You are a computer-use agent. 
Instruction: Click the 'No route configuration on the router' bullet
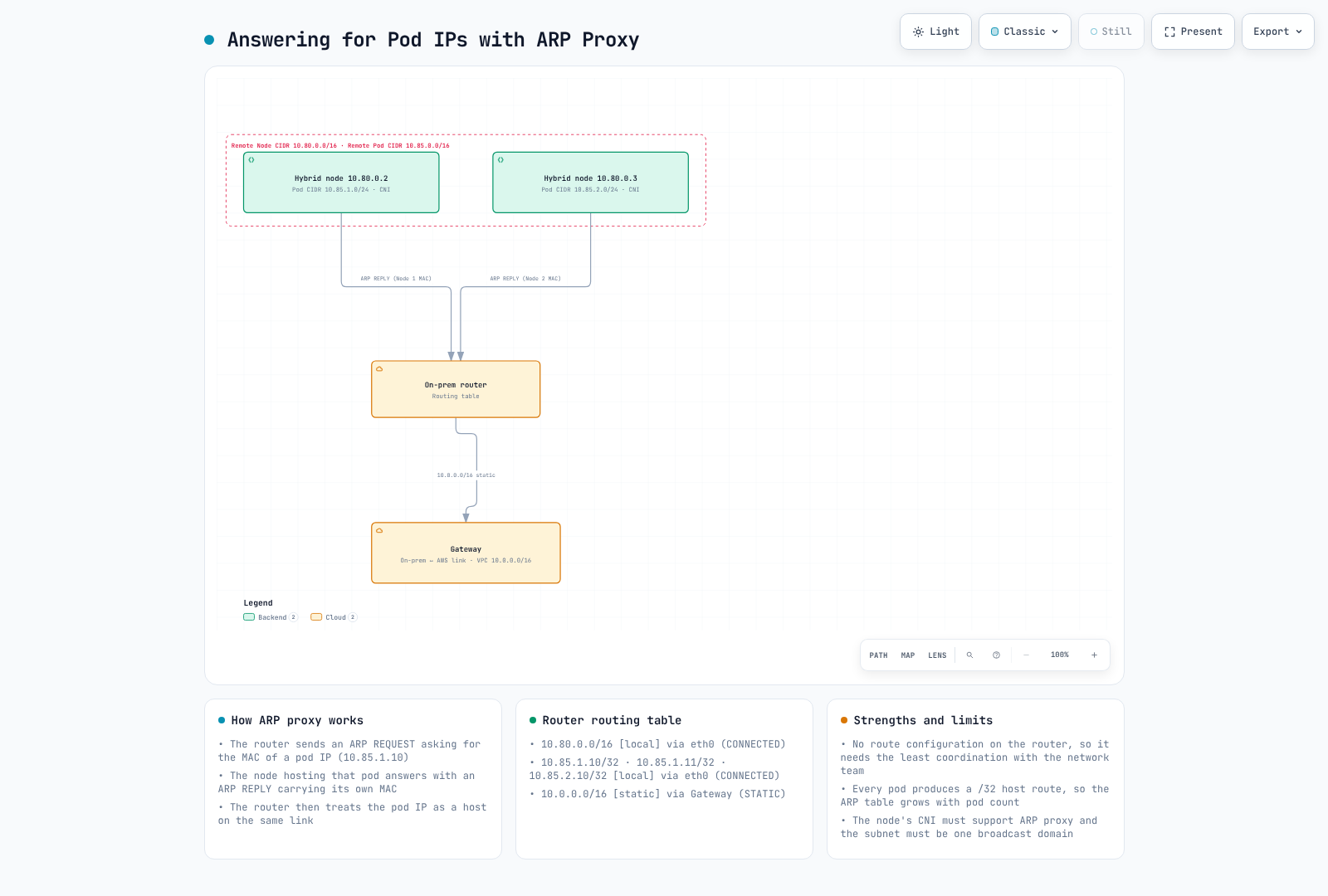[975, 757]
